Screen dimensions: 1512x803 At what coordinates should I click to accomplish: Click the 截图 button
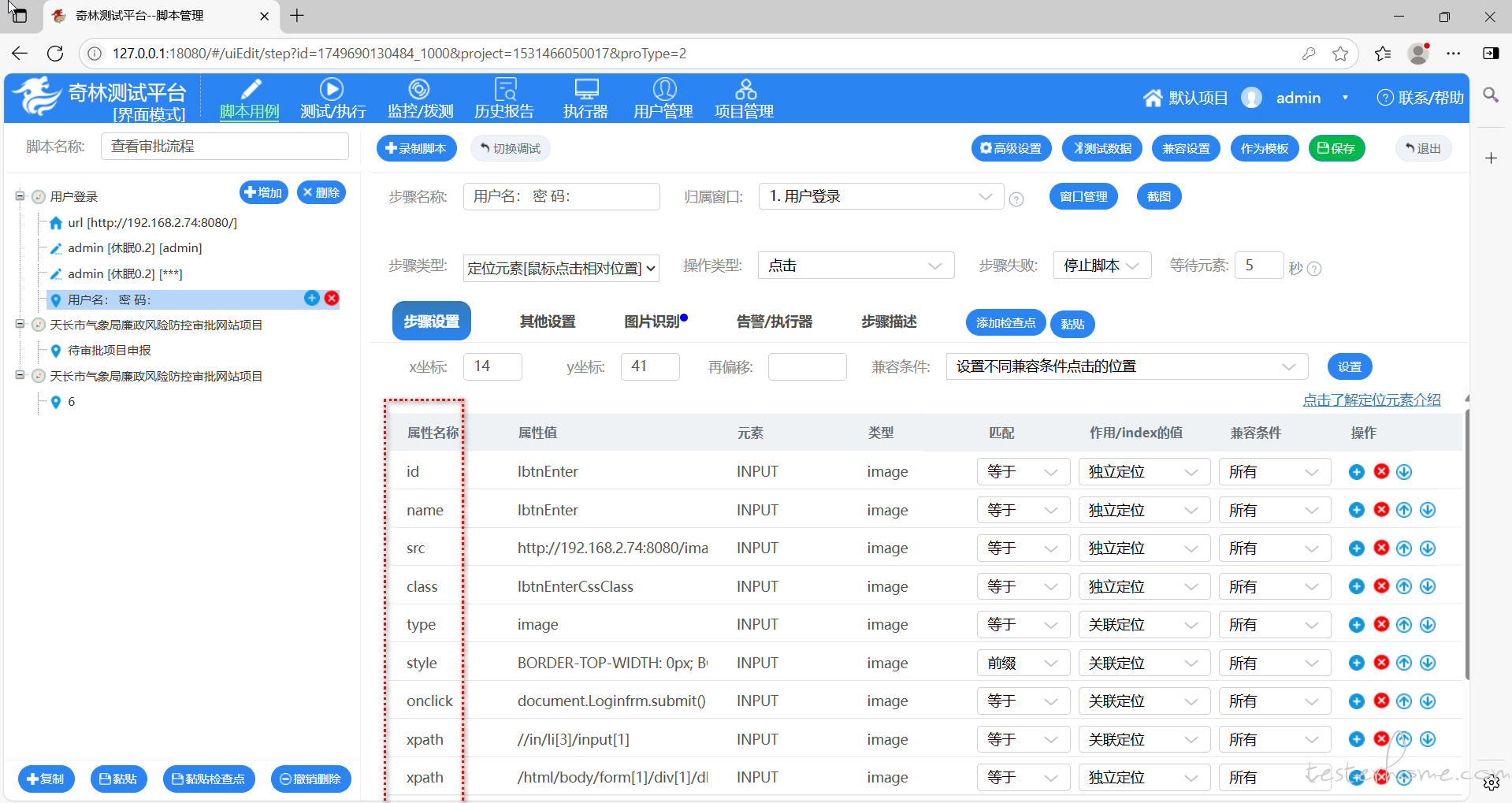[1158, 196]
